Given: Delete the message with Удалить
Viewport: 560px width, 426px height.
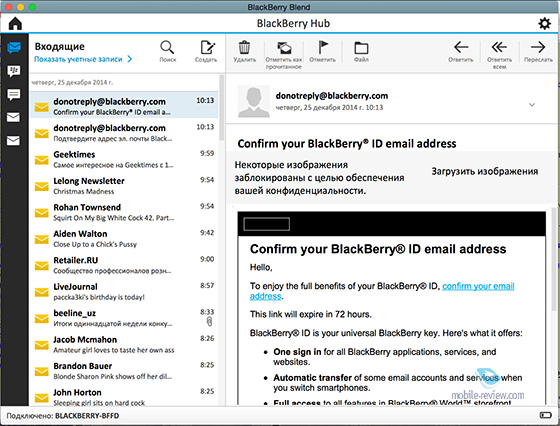Looking at the screenshot, I should (245, 52).
